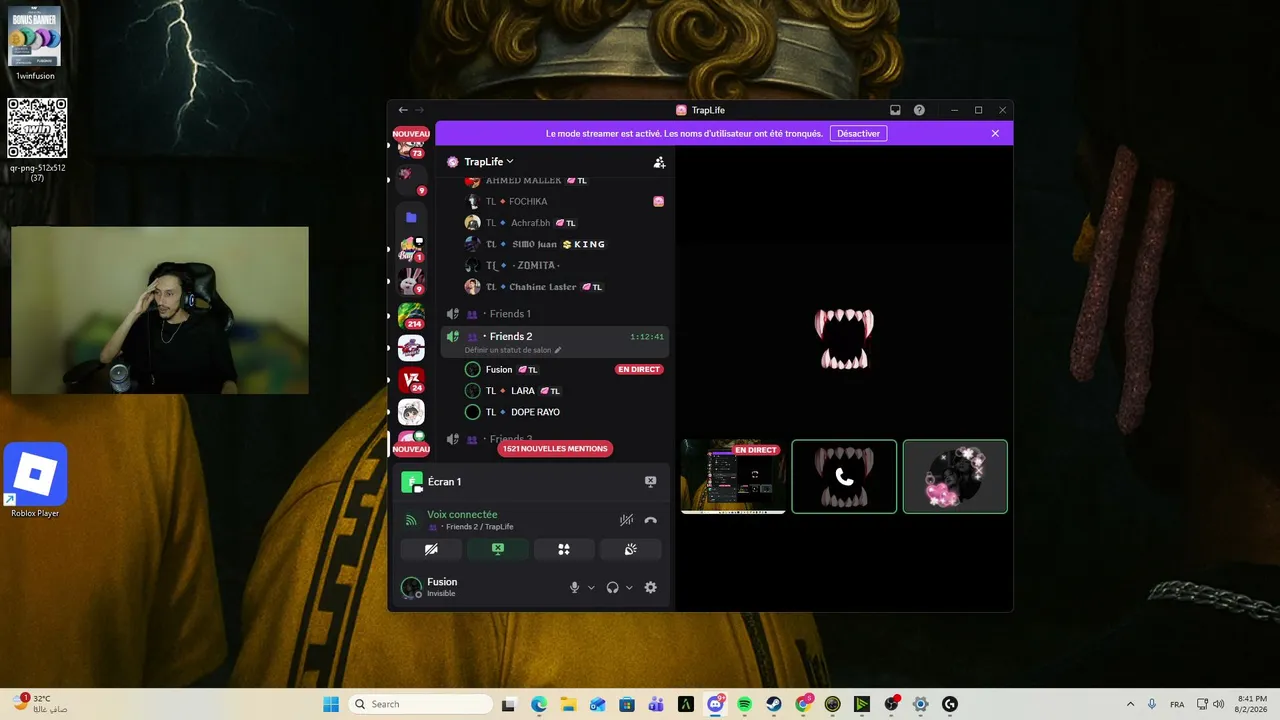Image resolution: width=1280 pixels, height=720 pixels.
Task: Open Discord from the taskbar
Action: click(x=715, y=704)
